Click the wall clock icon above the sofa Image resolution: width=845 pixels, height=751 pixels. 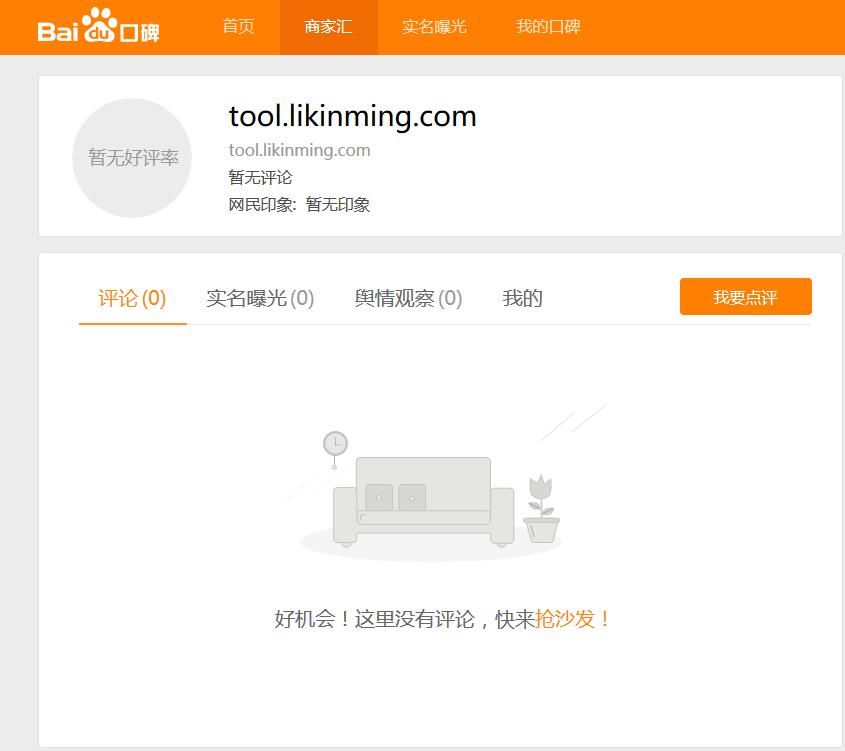[x=335, y=443]
